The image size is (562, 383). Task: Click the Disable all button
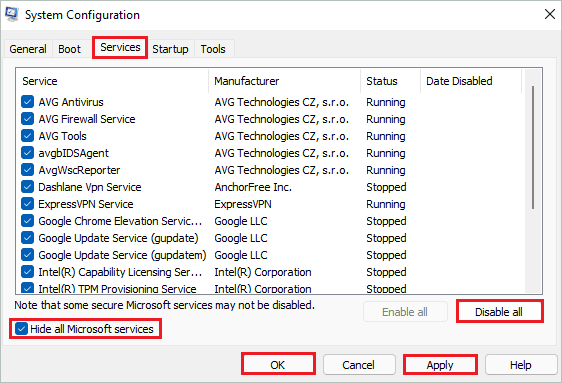499,312
